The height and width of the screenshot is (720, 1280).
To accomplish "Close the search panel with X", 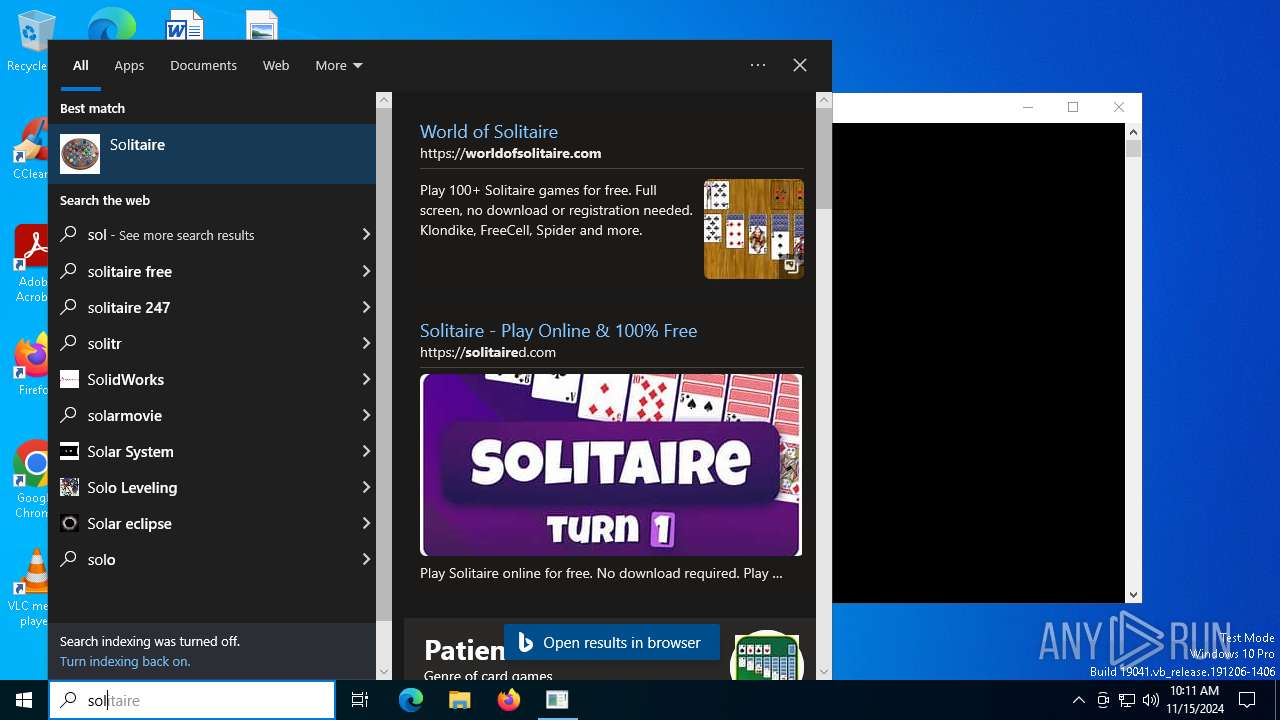I will [800, 65].
